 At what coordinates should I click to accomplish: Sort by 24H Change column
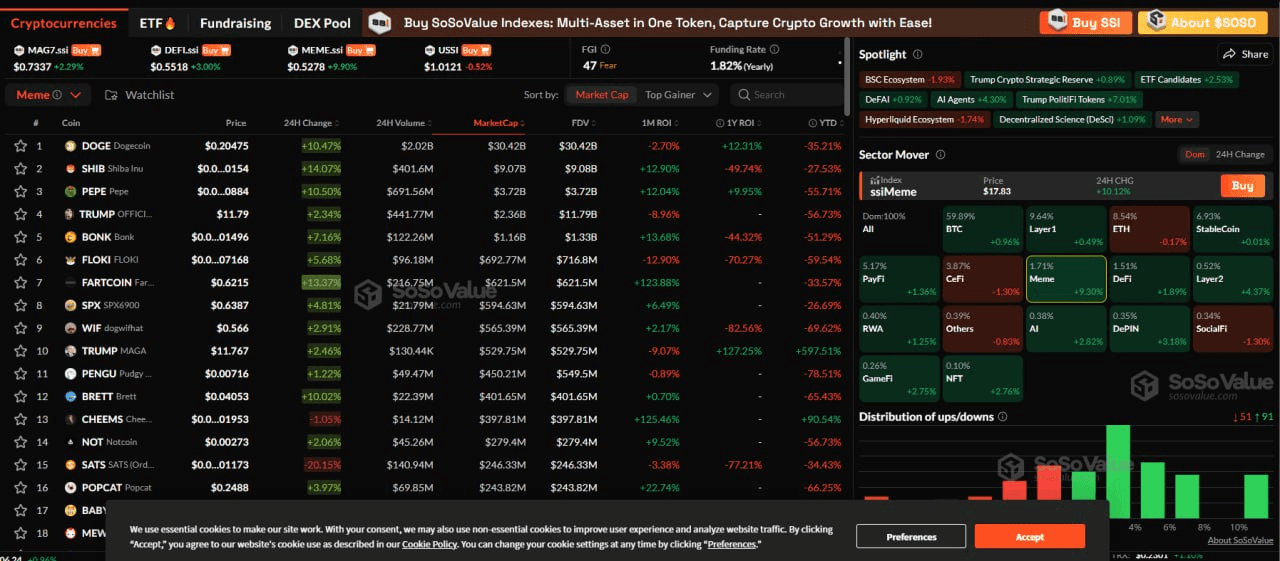tap(312, 123)
